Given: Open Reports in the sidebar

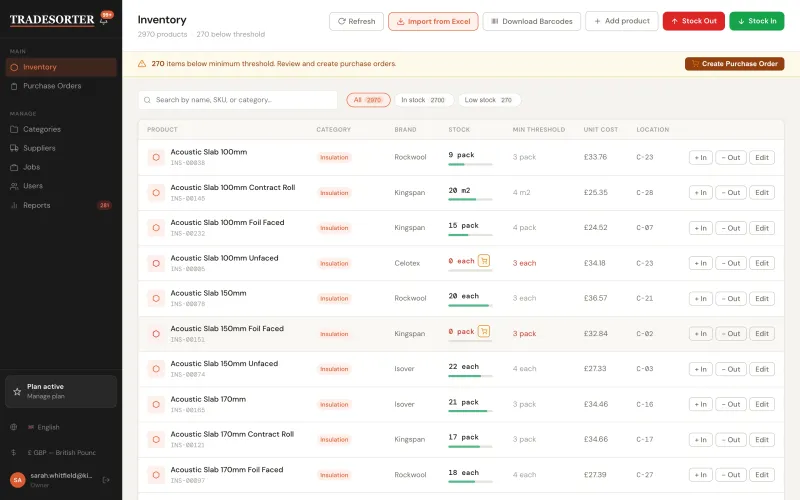Looking at the screenshot, I should pos(61,205).
